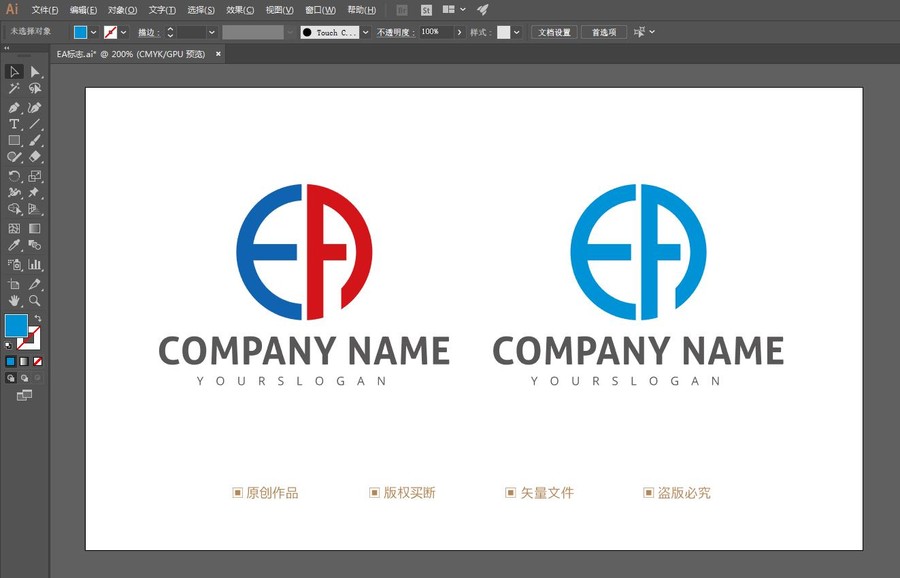
Task: Select the Curvature tool
Action: click(x=35, y=108)
